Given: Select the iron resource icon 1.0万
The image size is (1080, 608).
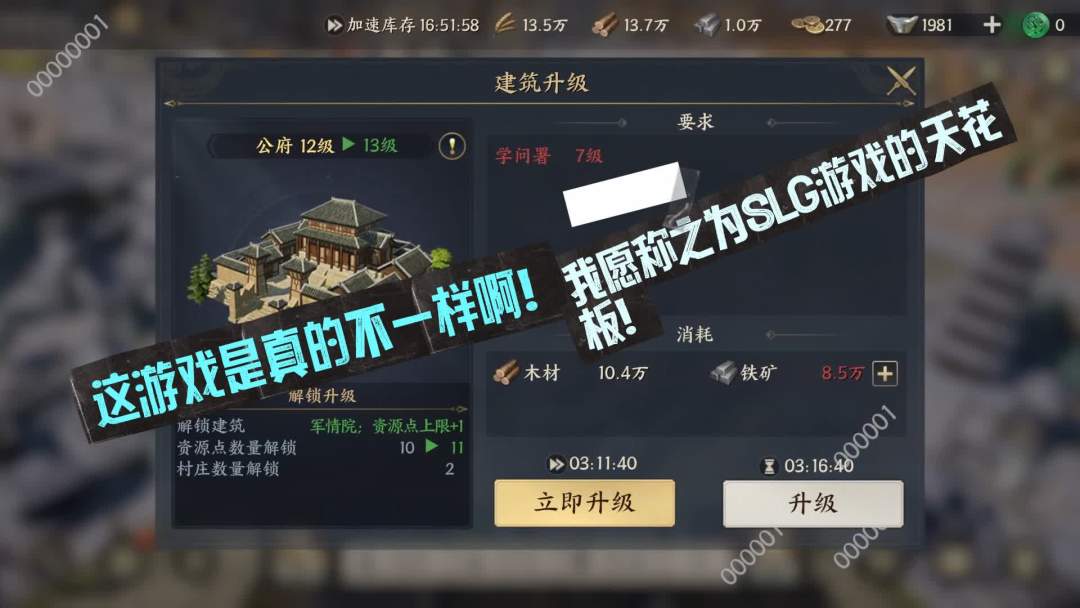Looking at the screenshot, I should [707, 25].
